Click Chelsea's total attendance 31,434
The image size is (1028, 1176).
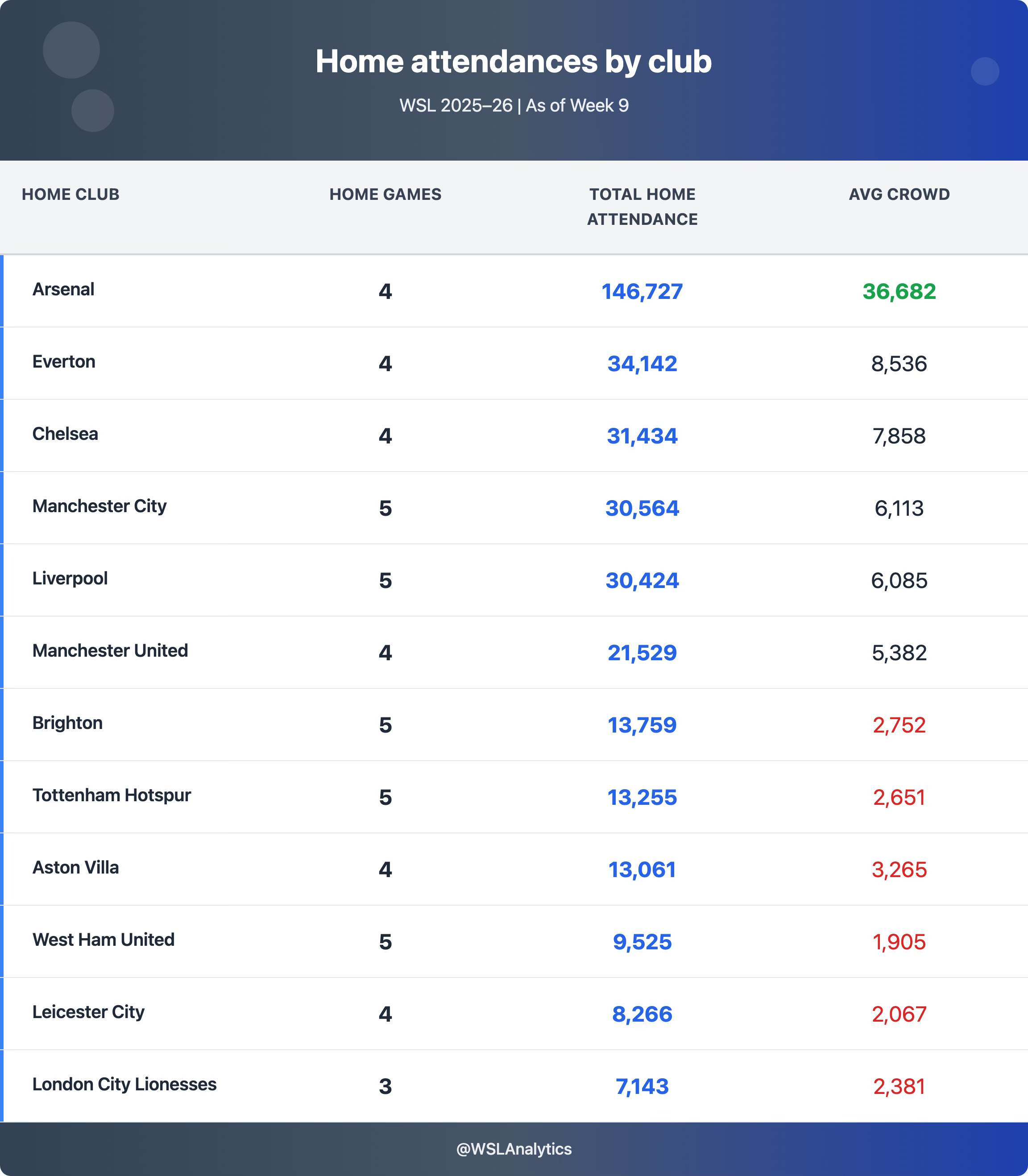coord(642,436)
